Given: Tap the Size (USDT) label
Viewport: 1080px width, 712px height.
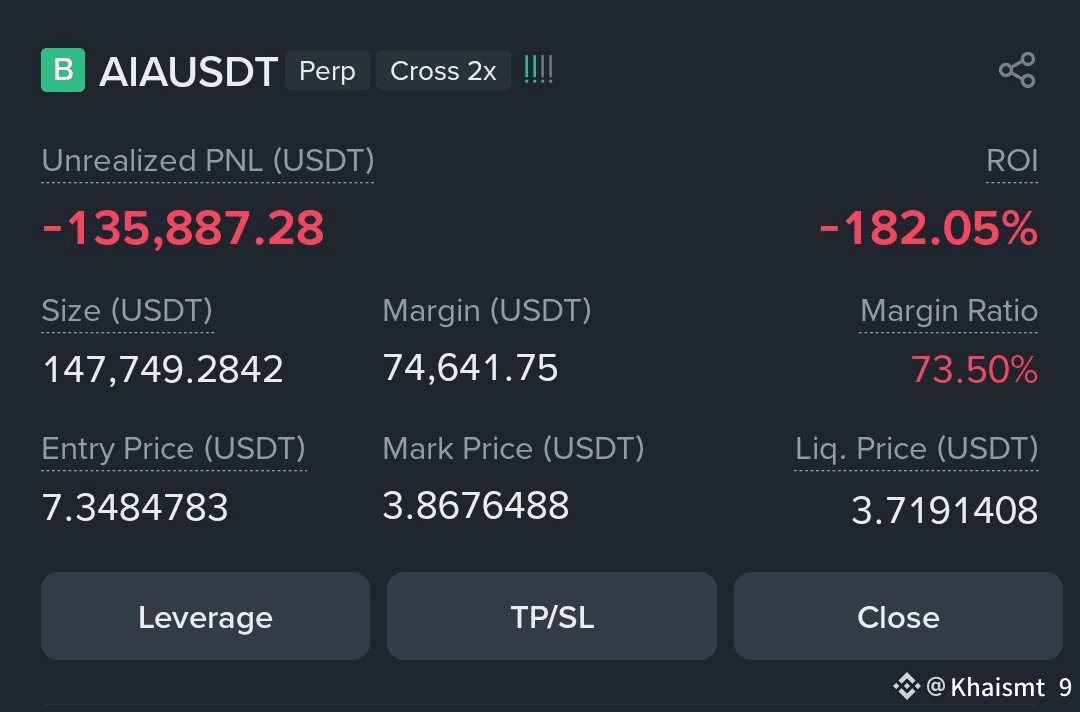Looking at the screenshot, I should click(127, 311).
